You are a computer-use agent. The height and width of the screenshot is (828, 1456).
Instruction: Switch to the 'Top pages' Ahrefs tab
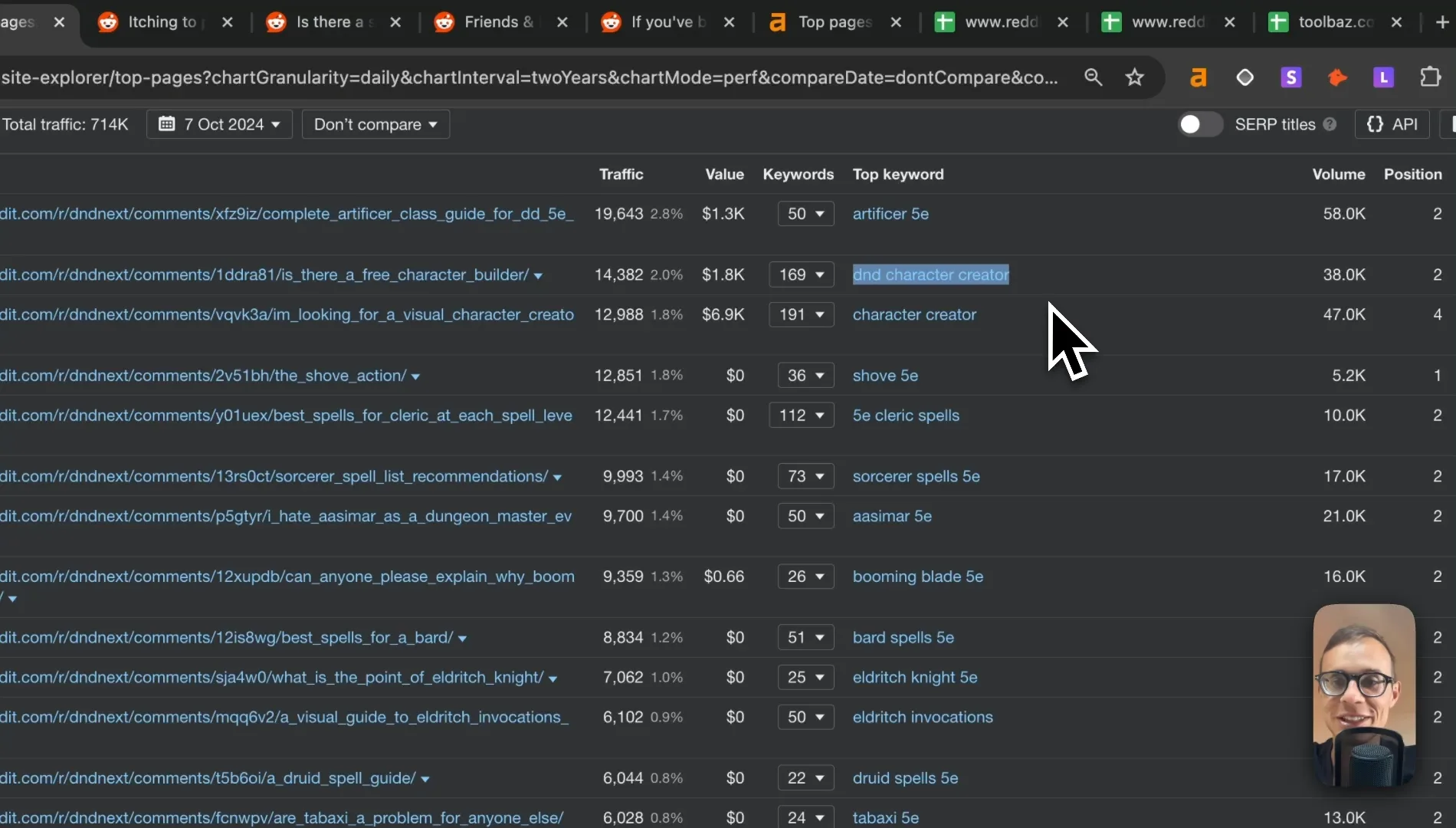(x=834, y=22)
